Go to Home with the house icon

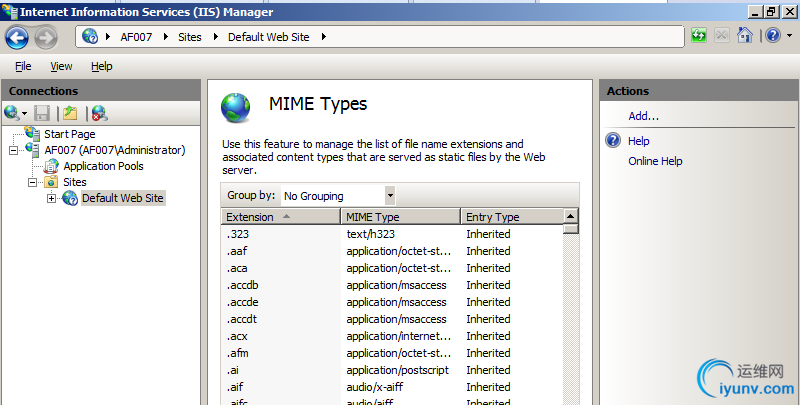[x=745, y=35]
